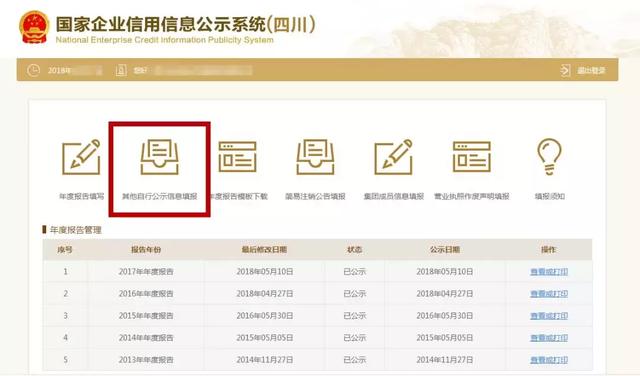This screenshot has width=640, height=376.
Task: Click the 填报须知 label text
Action: click(549, 196)
